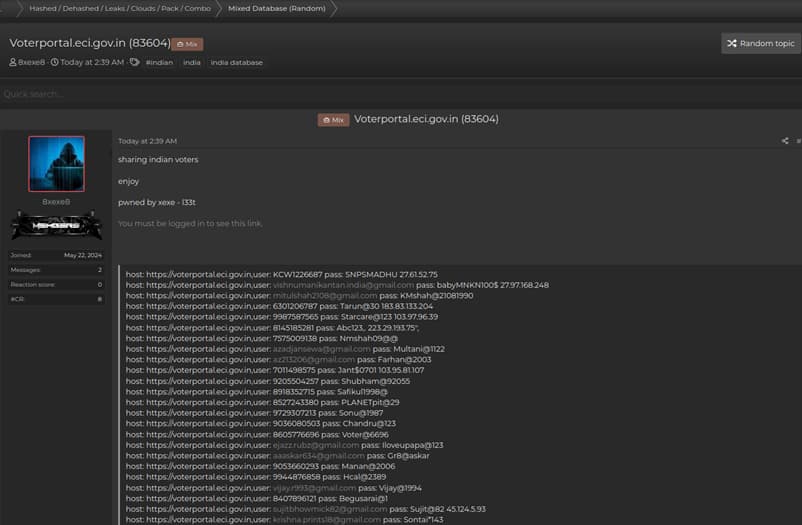This screenshot has height=525, width=802.
Task: Click the author icon beside thread starter name
Action: click(x=13, y=62)
